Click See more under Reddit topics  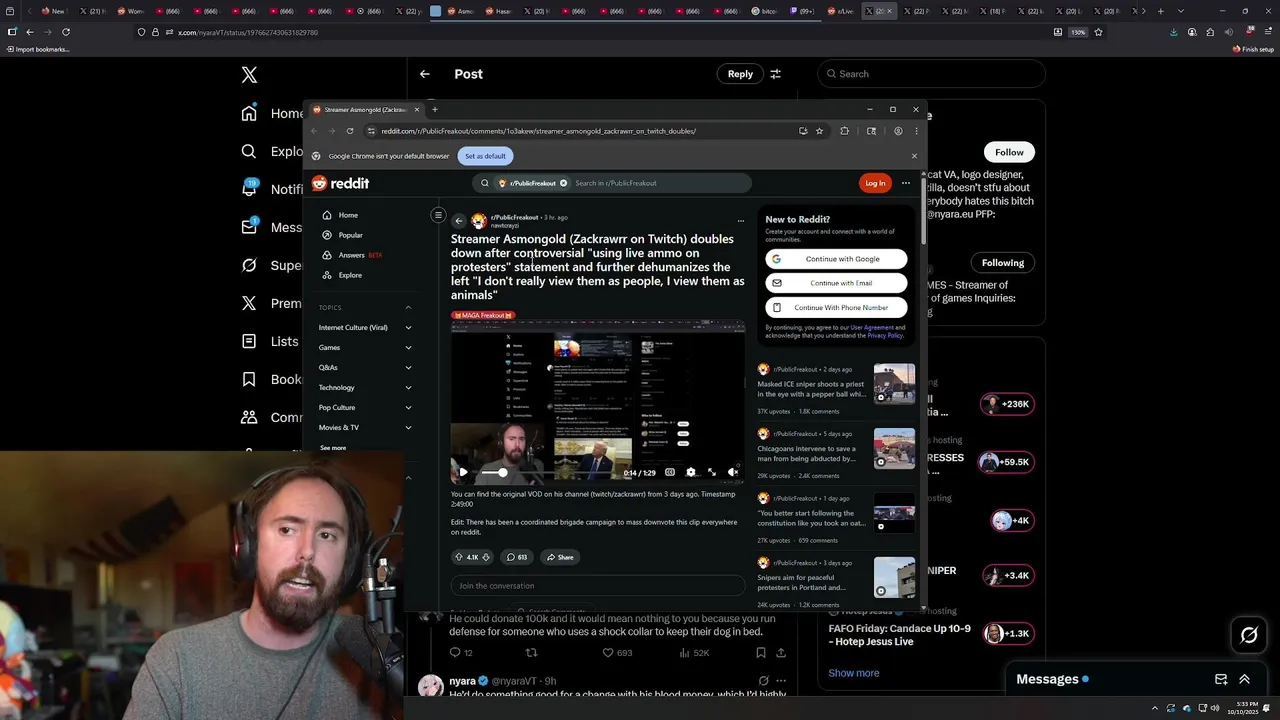333,448
